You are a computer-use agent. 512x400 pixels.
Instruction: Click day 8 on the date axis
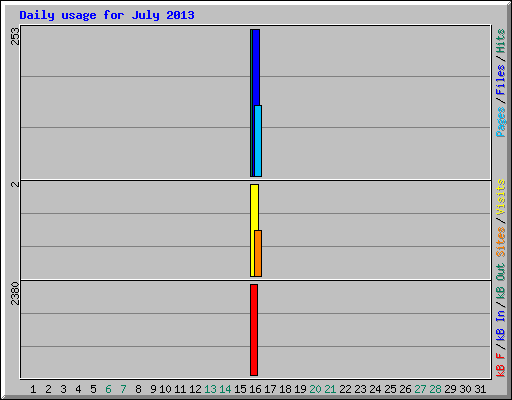(x=138, y=389)
